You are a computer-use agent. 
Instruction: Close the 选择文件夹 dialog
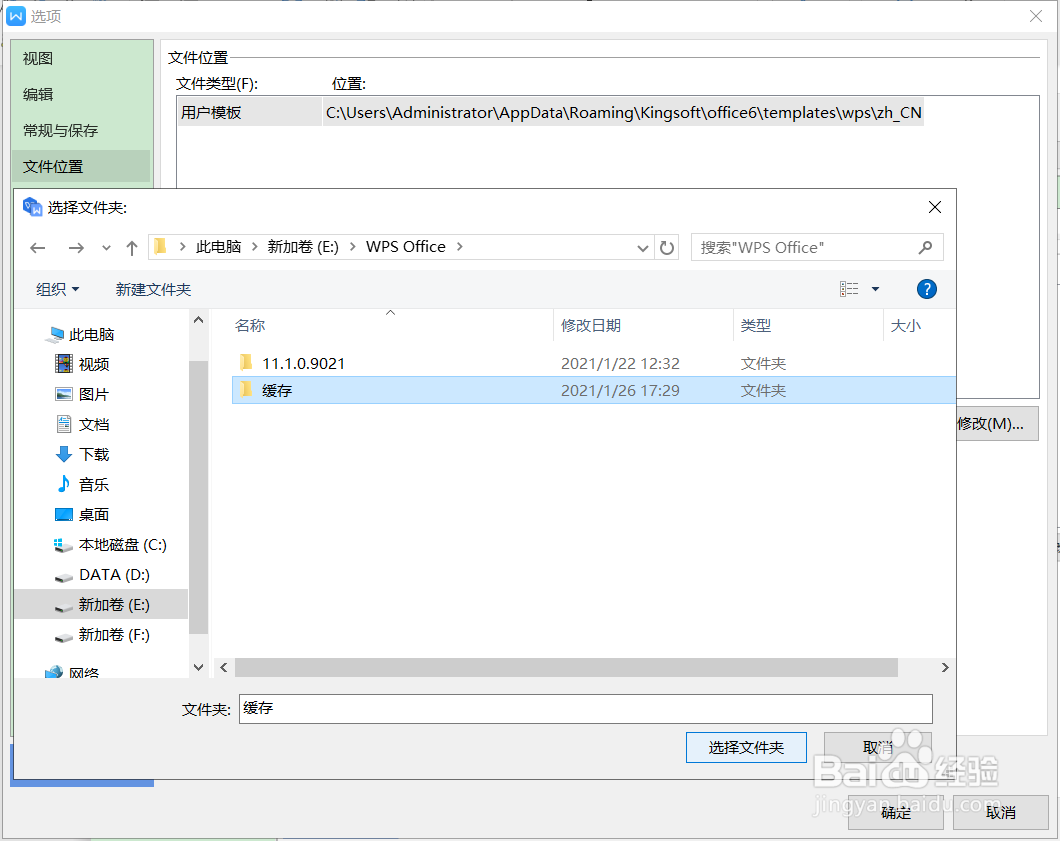click(x=935, y=208)
